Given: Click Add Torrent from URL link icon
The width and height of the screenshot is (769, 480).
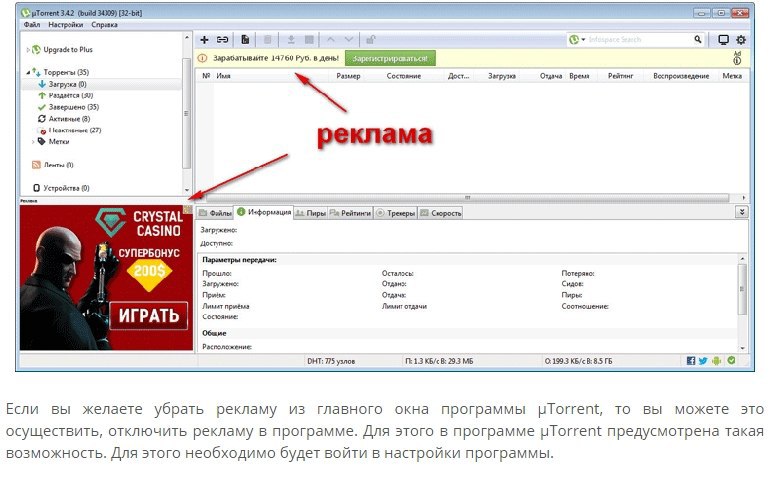Looking at the screenshot, I should tap(223, 40).
